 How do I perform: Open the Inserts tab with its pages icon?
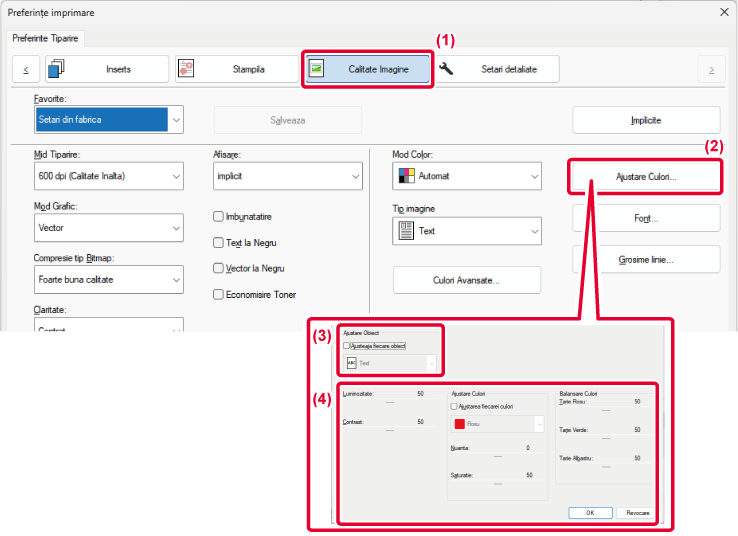103,69
